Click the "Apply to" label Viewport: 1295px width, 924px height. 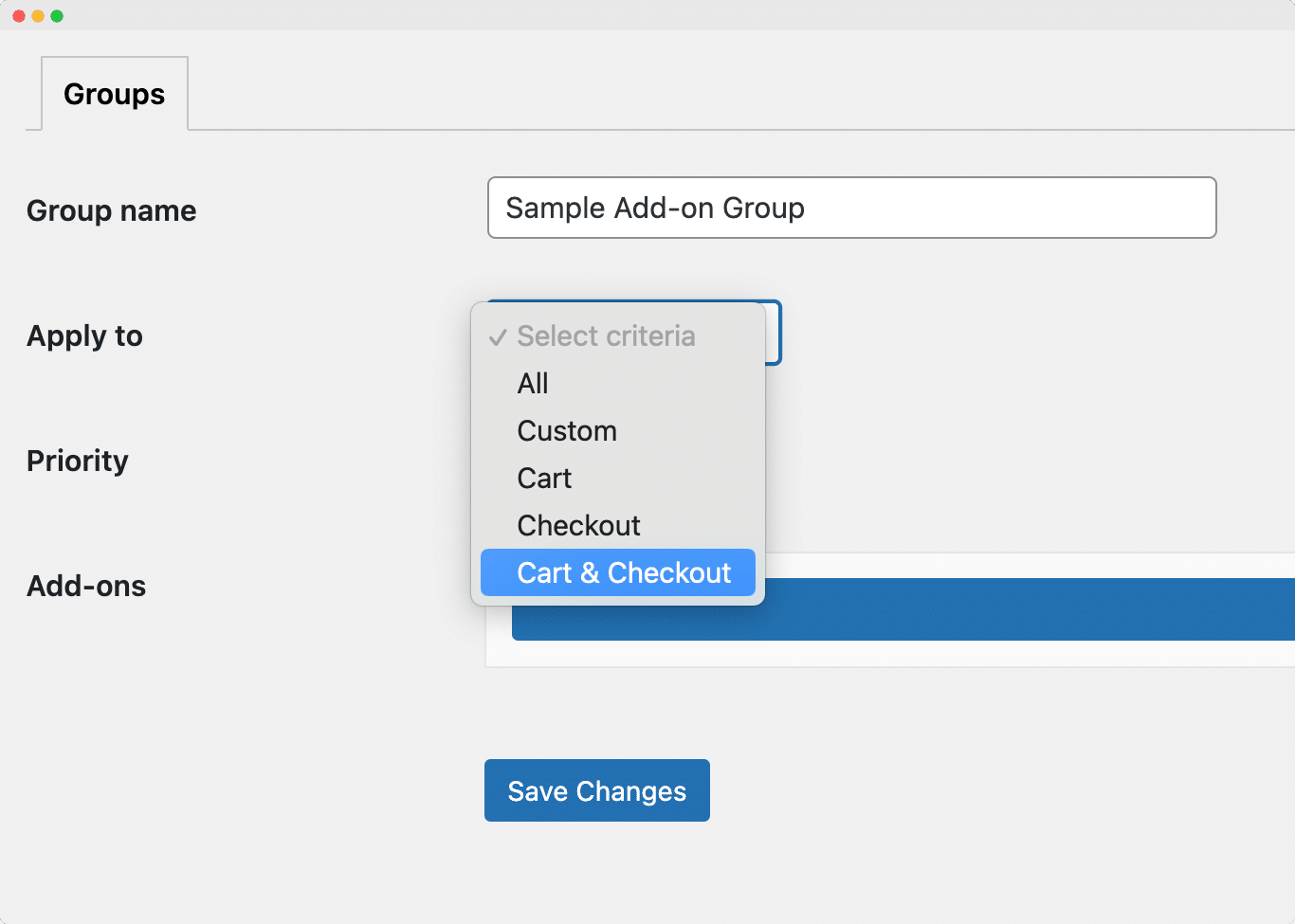pyautogui.click(x=84, y=335)
